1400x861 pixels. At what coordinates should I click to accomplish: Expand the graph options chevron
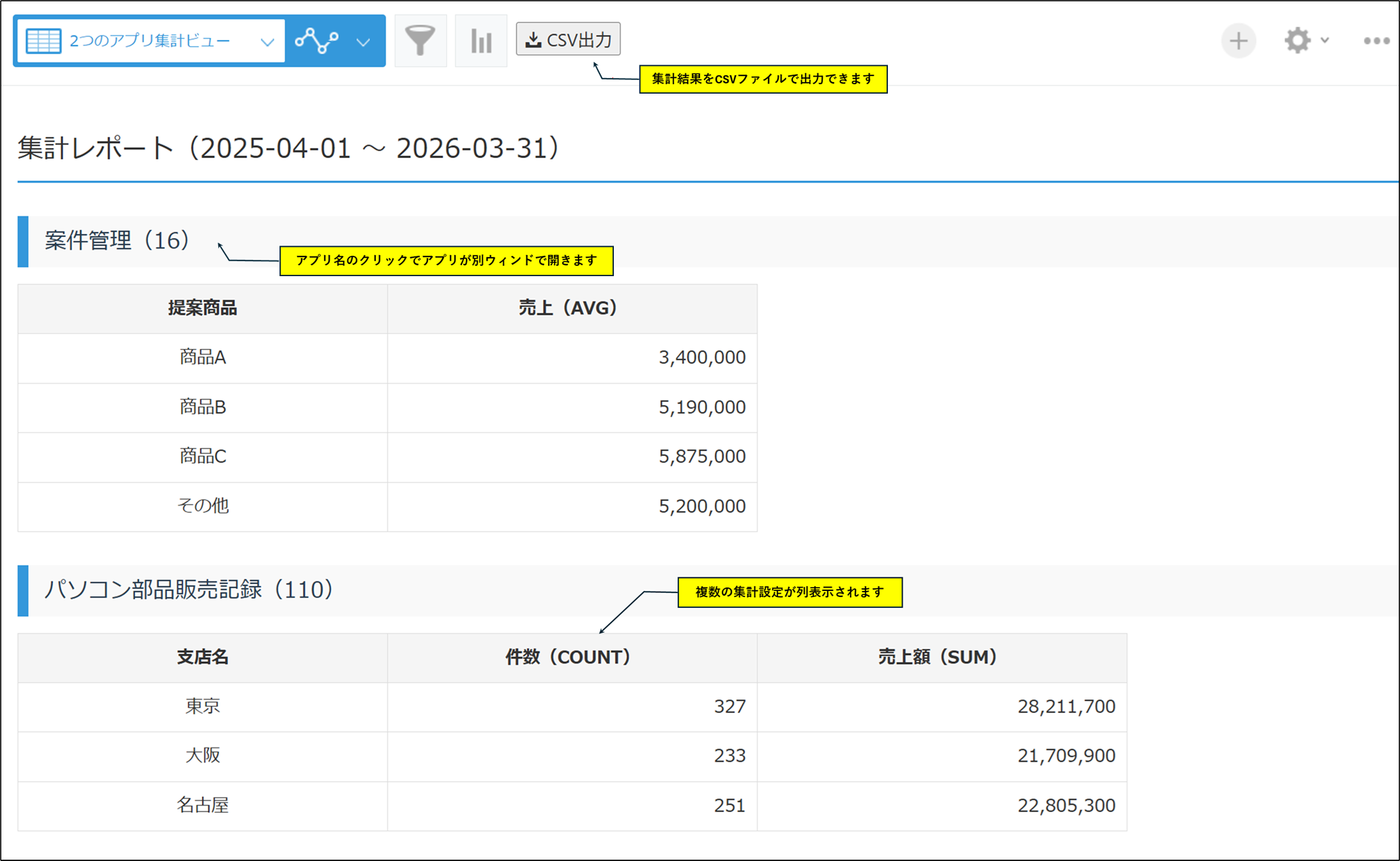point(364,42)
